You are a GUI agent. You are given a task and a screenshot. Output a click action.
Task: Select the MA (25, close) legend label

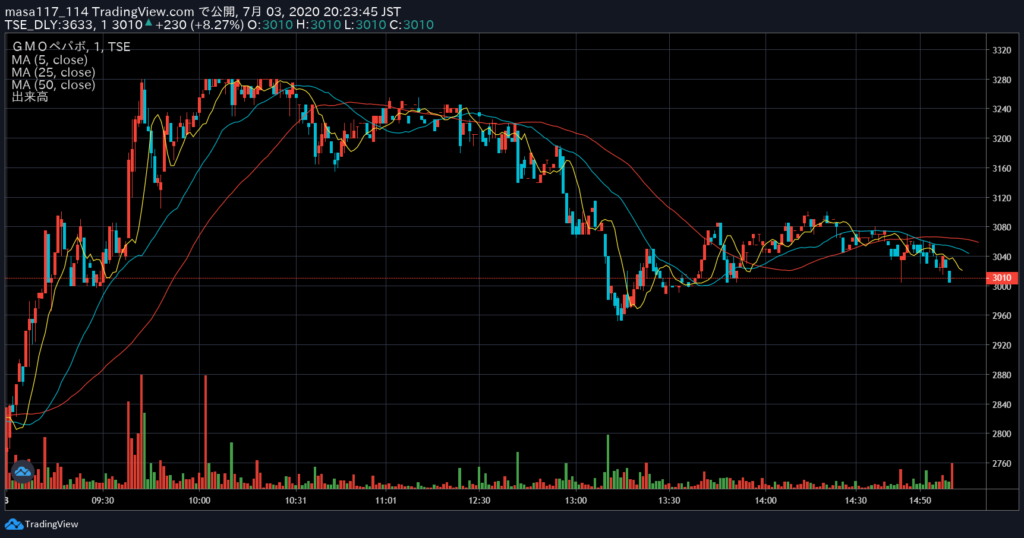(x=54, y=72)
